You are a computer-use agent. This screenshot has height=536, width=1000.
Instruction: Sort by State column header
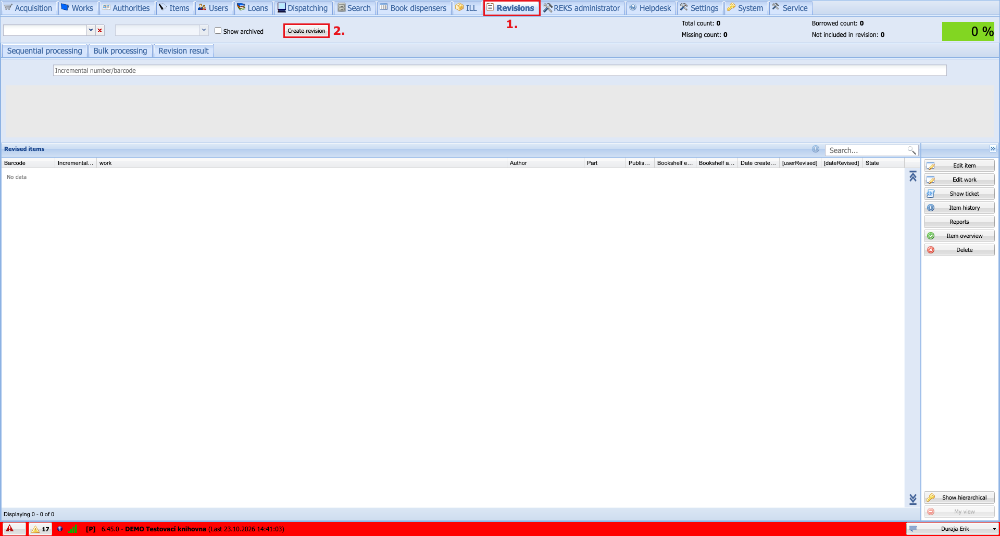[883, 163]
